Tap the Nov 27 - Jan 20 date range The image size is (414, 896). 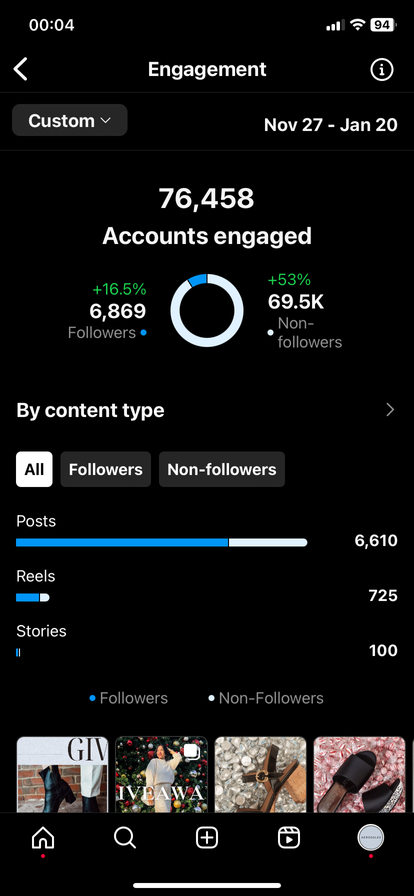pyautogui.click(x=331, y=125)
